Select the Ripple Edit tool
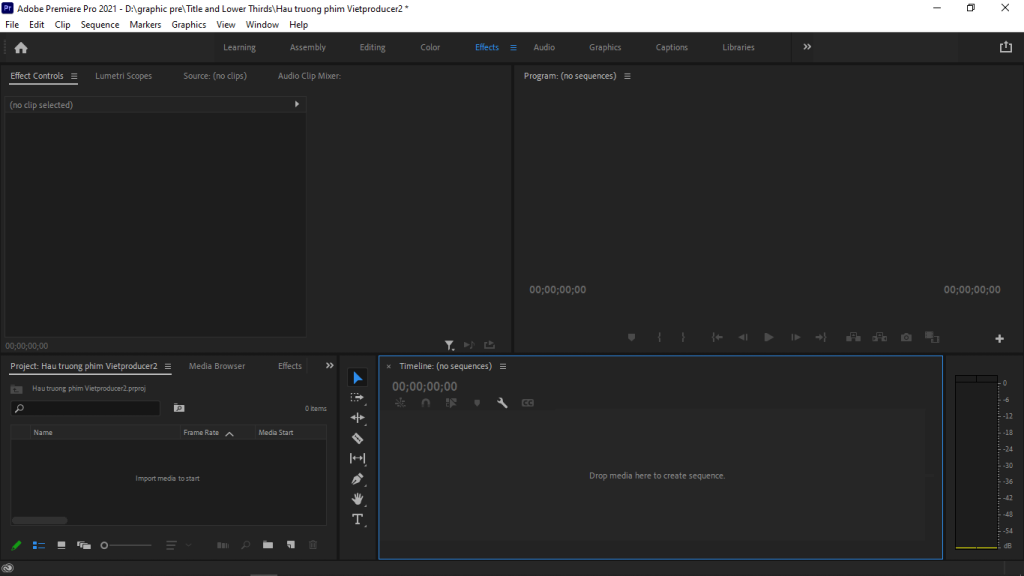Image resolution: width=1024 pixels, height=576 pixels. click(357, 417)
